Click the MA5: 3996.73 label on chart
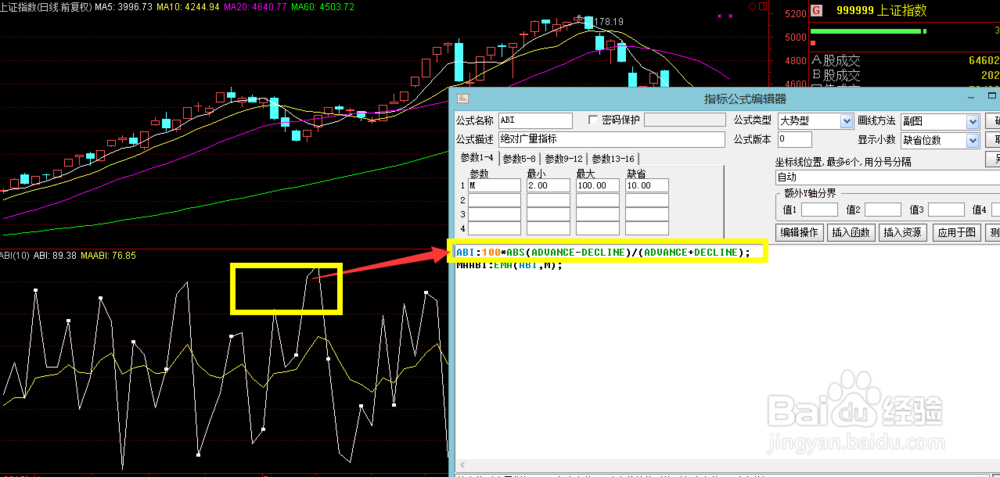The width and height of the screenshot is (1000, 477). [124, 6]
